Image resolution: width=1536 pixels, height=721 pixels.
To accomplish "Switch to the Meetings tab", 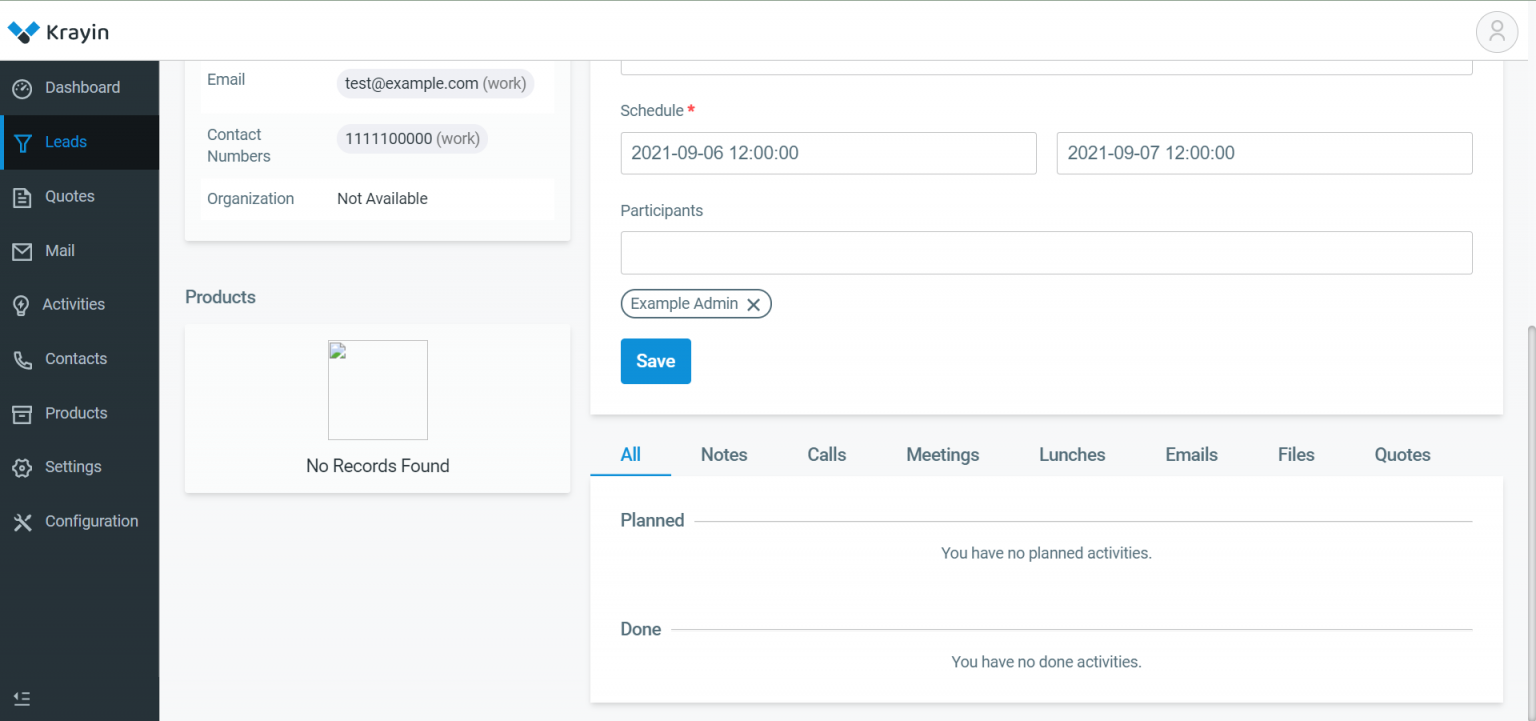I will coord(942,455).
